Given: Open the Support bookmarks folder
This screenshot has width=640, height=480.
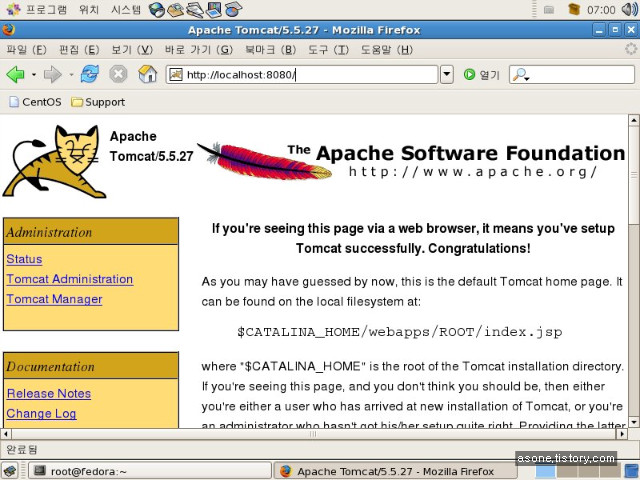Looking at the screenshot, I should pos(98,102).
